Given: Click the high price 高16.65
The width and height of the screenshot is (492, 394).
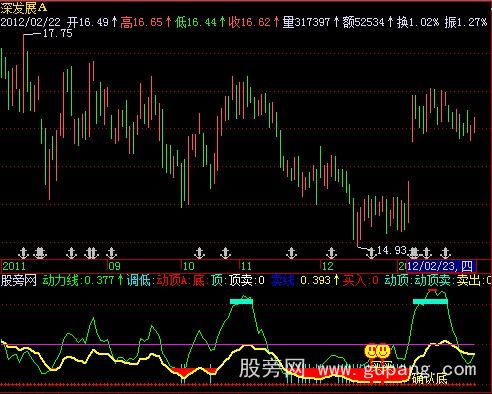Looking at the screenshot, I should click(141, 22).
